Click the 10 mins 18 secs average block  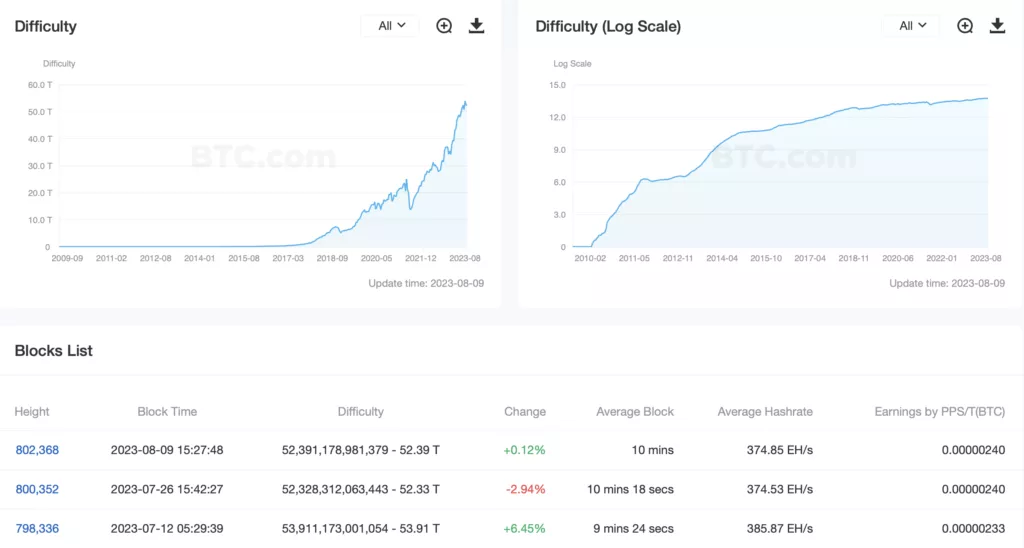630,489
